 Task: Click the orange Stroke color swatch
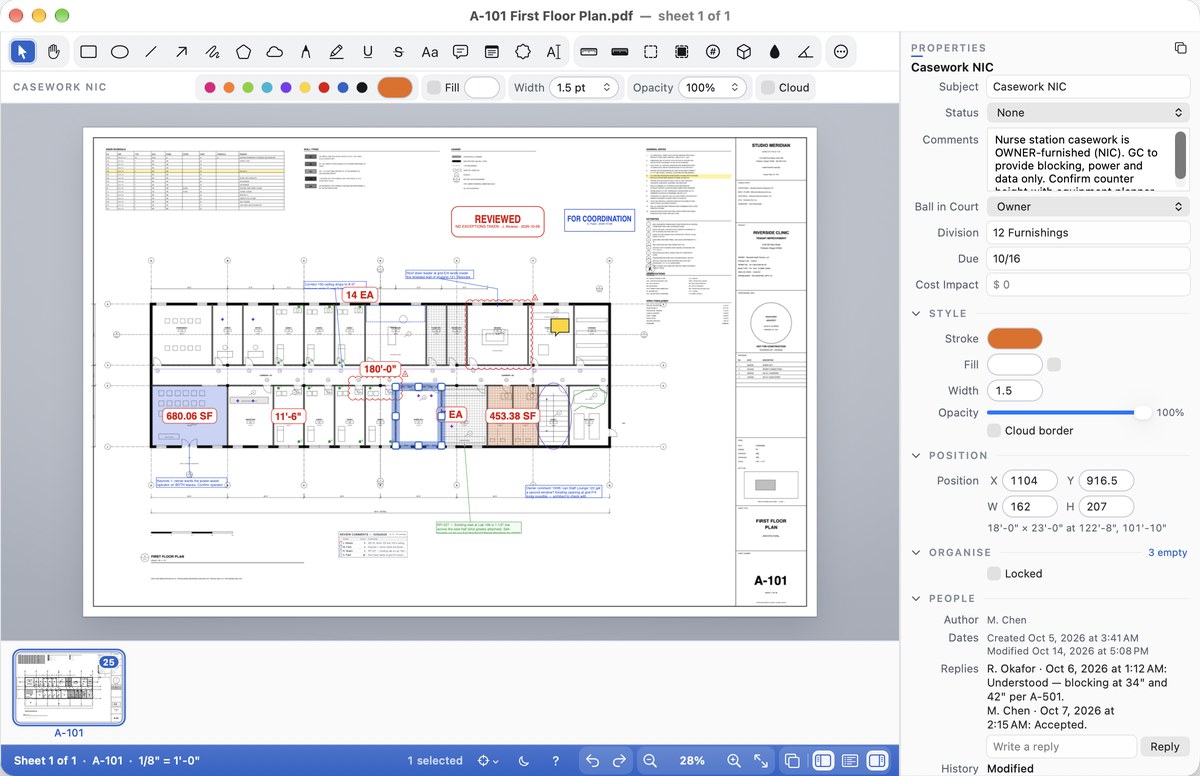coord(1014,339)
